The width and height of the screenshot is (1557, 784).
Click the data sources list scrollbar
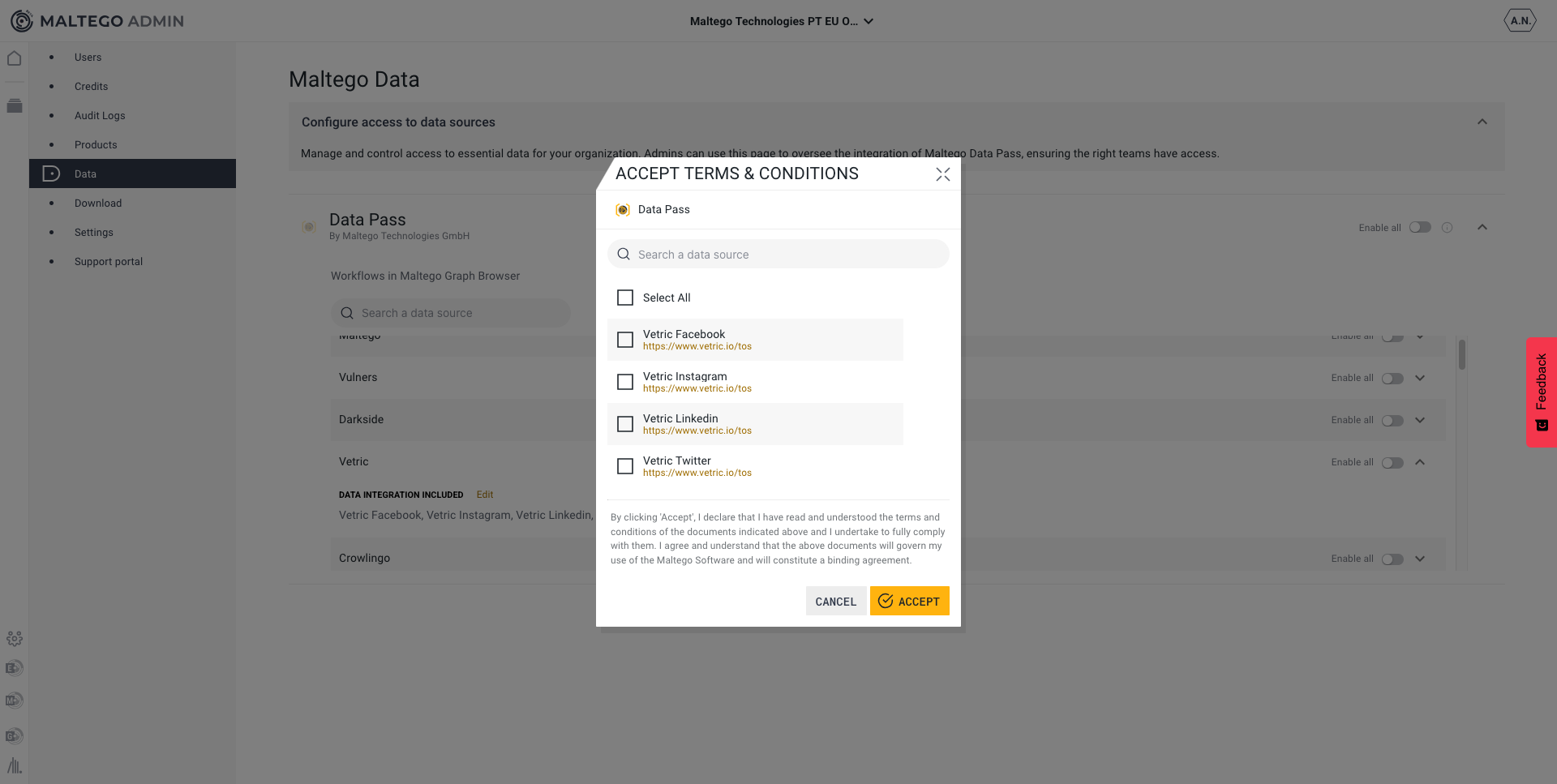1462,354
